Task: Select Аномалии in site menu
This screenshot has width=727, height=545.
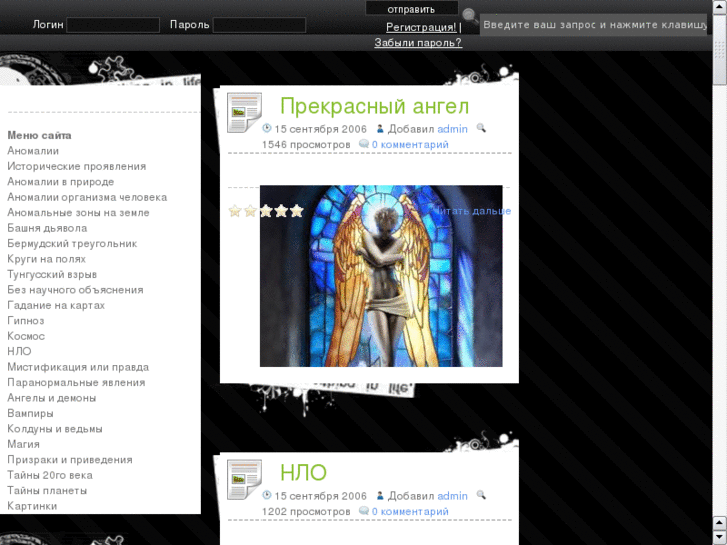Action: coord(33,151)
